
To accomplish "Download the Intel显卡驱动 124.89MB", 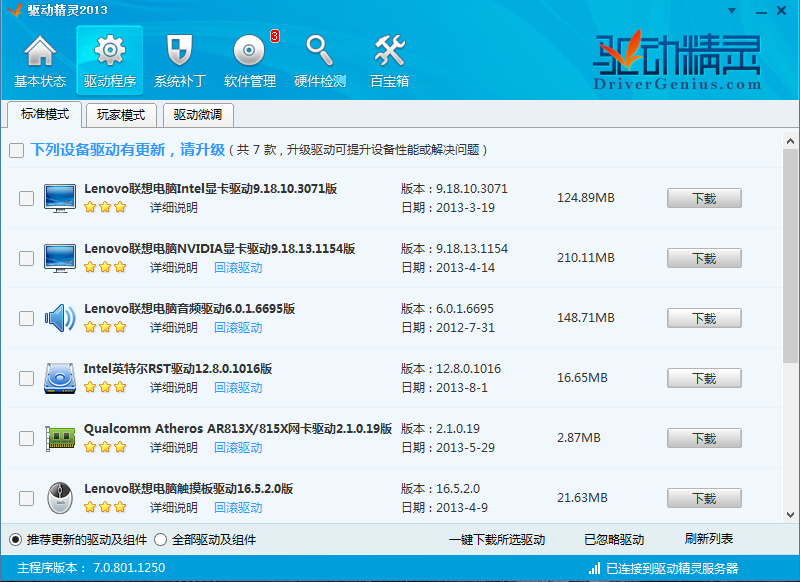I will 704,198.
